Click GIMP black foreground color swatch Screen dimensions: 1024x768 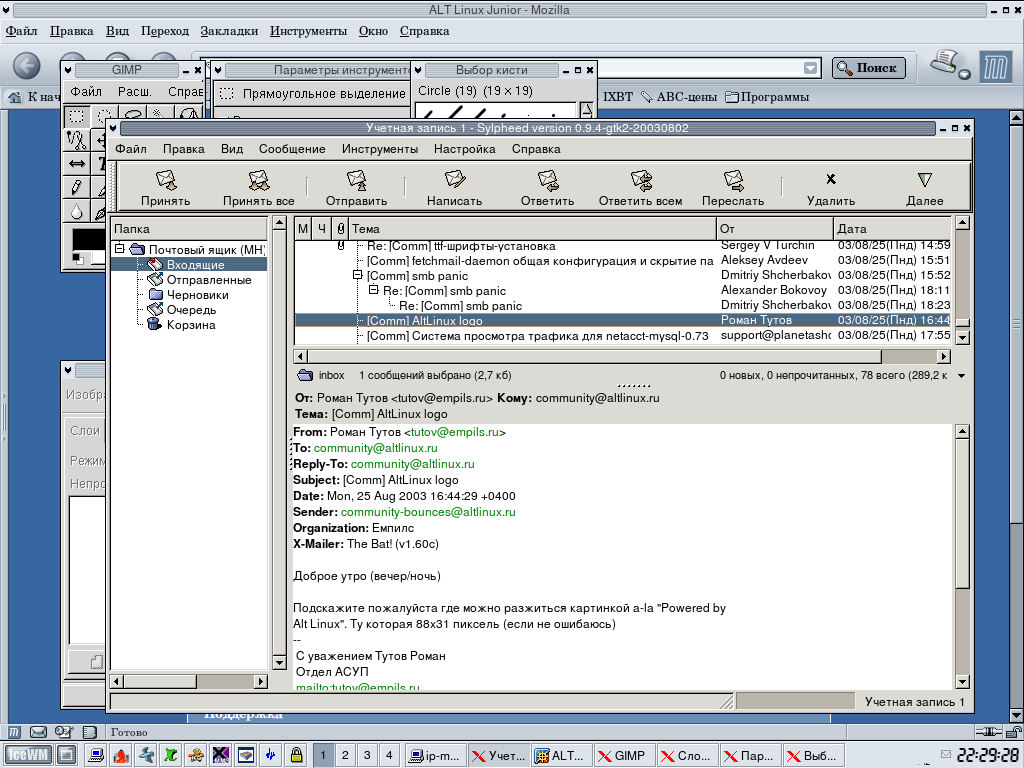[87, 240]
